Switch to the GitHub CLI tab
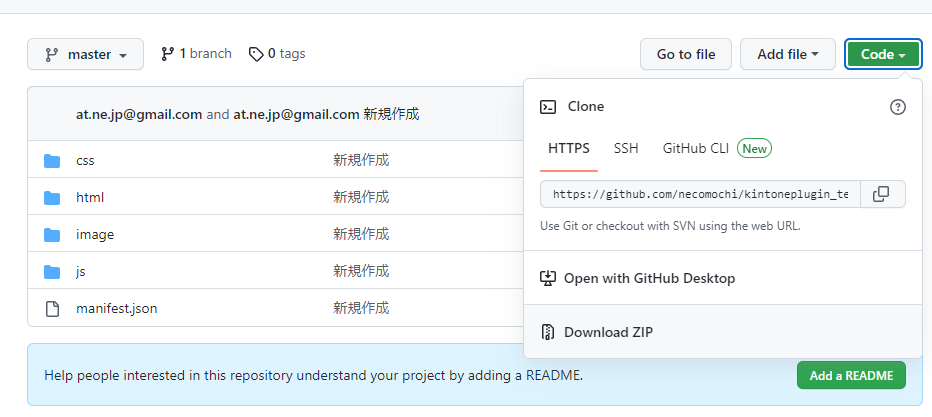This screenshot has width=932, height=417. 695,148
